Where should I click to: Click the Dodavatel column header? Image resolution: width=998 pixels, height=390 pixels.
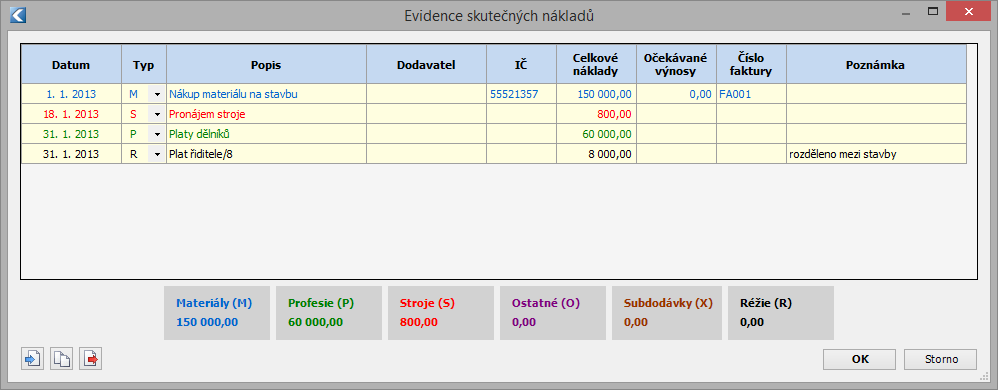tap(426, 65)
